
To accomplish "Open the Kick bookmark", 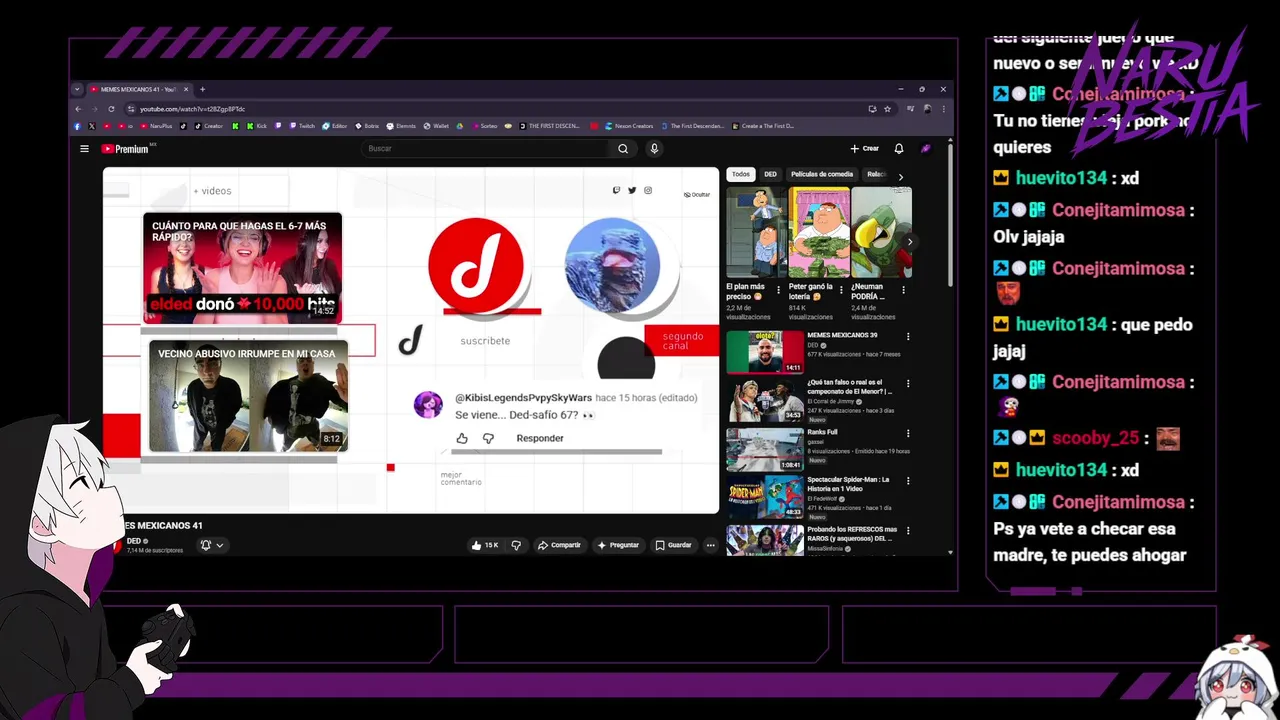I will pos(257,126).
